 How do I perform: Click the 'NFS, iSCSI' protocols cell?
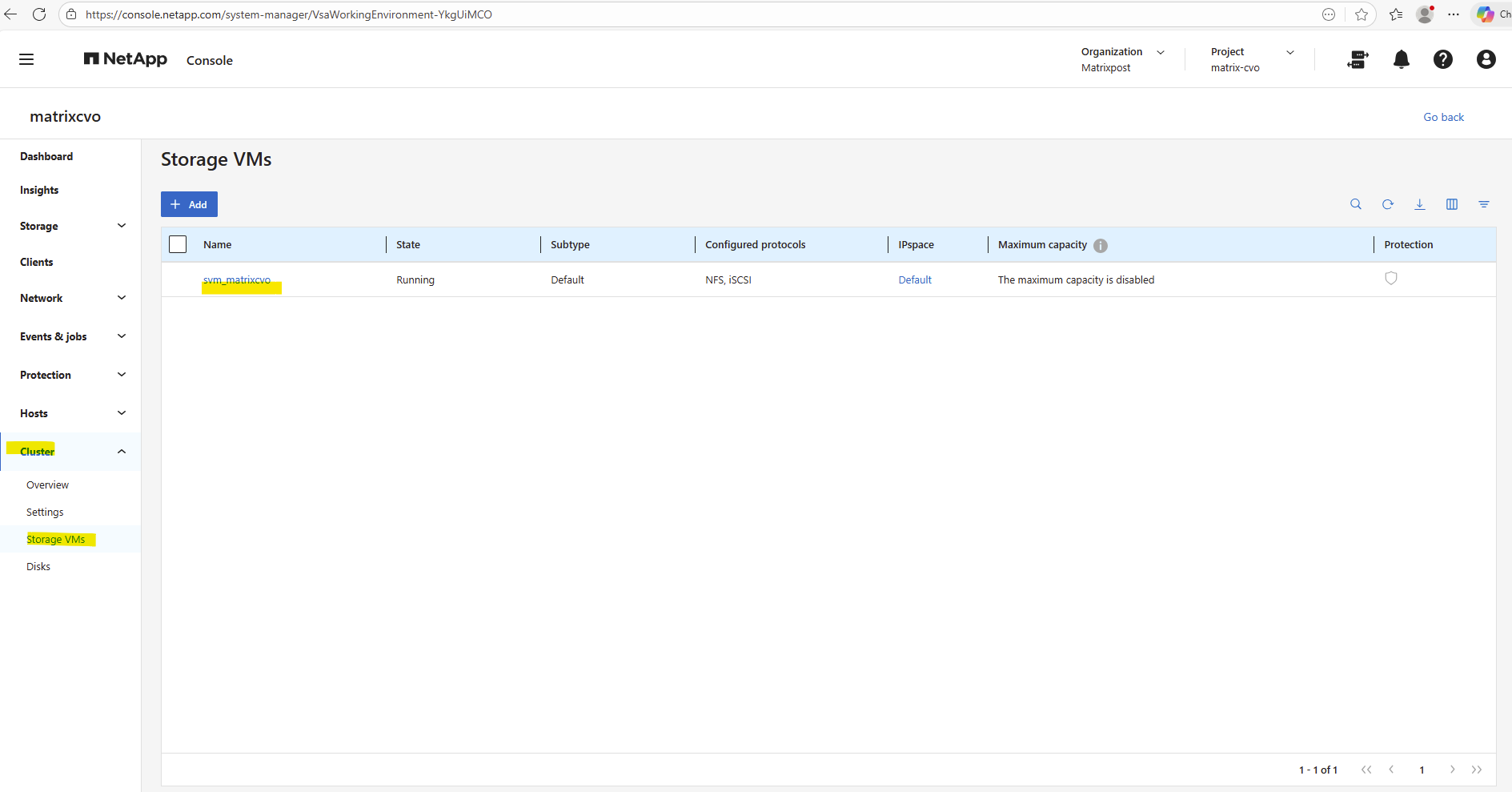728,279
